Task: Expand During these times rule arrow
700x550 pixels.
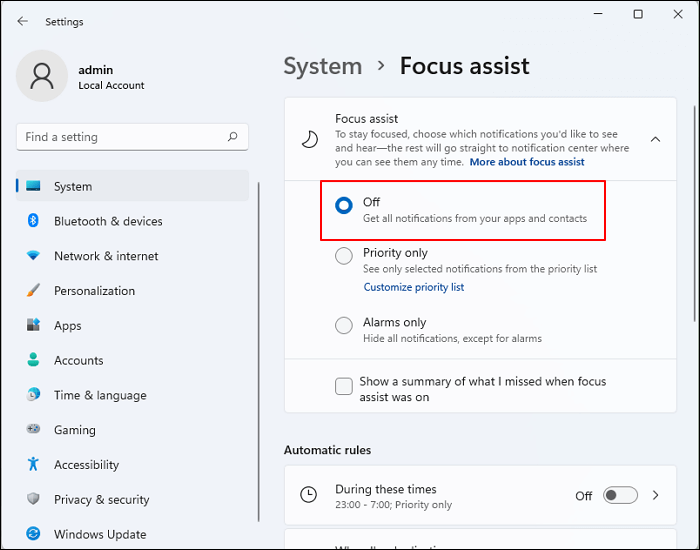Action: 655,495
